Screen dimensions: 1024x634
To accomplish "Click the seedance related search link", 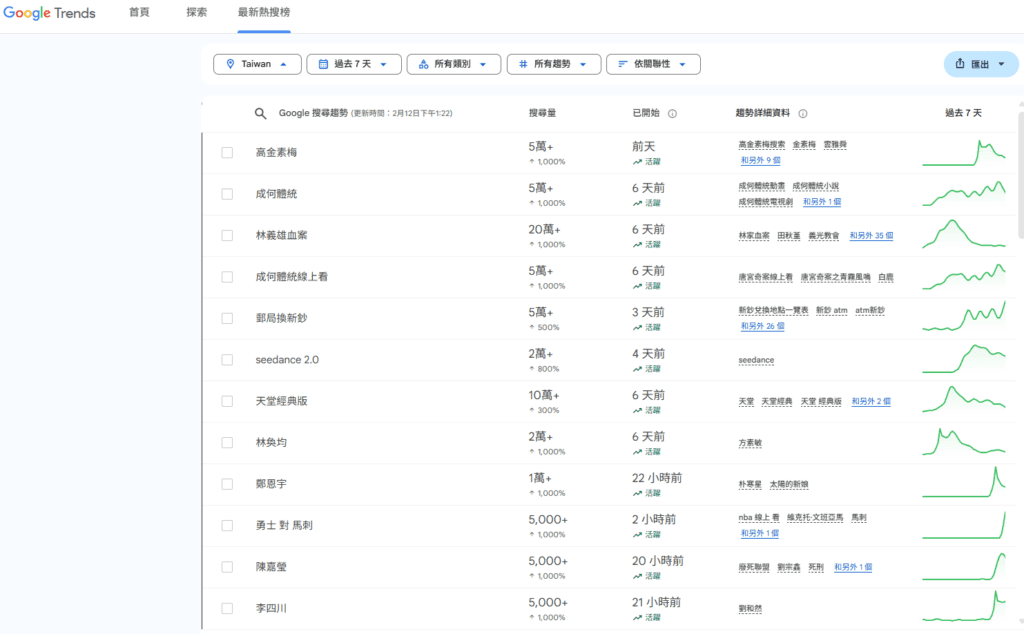I will (756, 360).
